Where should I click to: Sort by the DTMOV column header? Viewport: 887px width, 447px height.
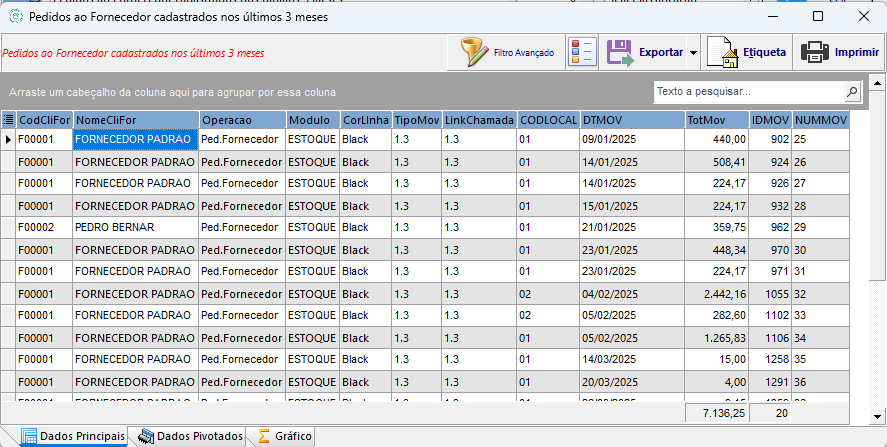click(x=631, y=120)
